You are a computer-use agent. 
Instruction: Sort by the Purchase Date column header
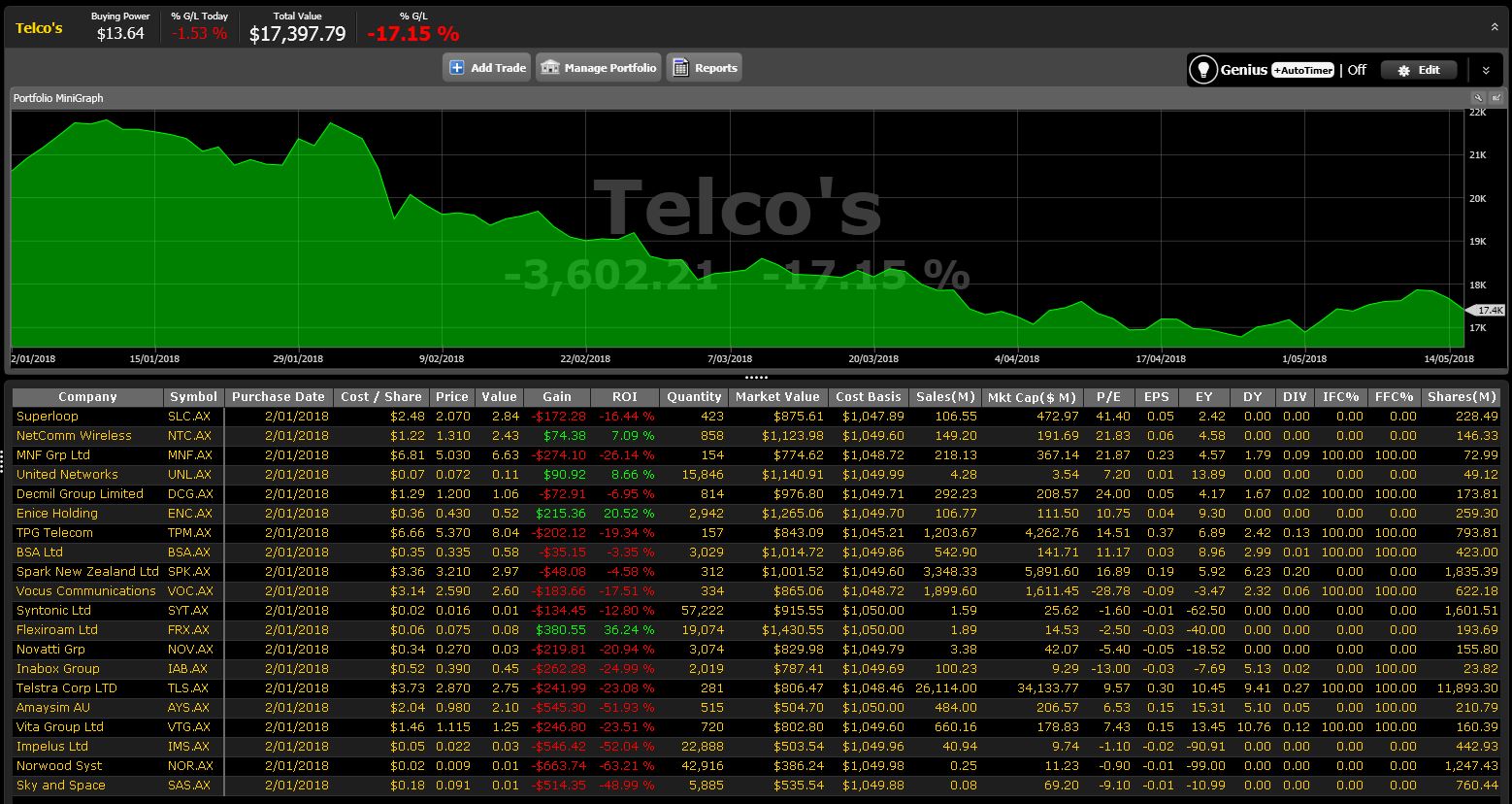(279, 396)
